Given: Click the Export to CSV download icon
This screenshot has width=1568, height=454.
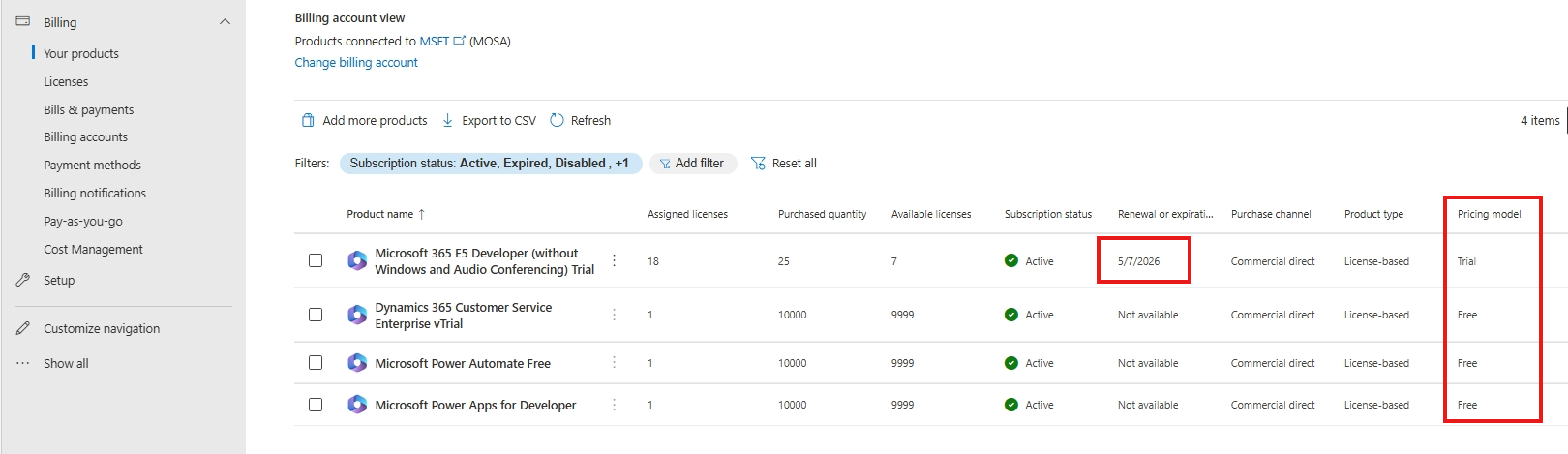Looking at the screenshot, I should tap(448, 120).
